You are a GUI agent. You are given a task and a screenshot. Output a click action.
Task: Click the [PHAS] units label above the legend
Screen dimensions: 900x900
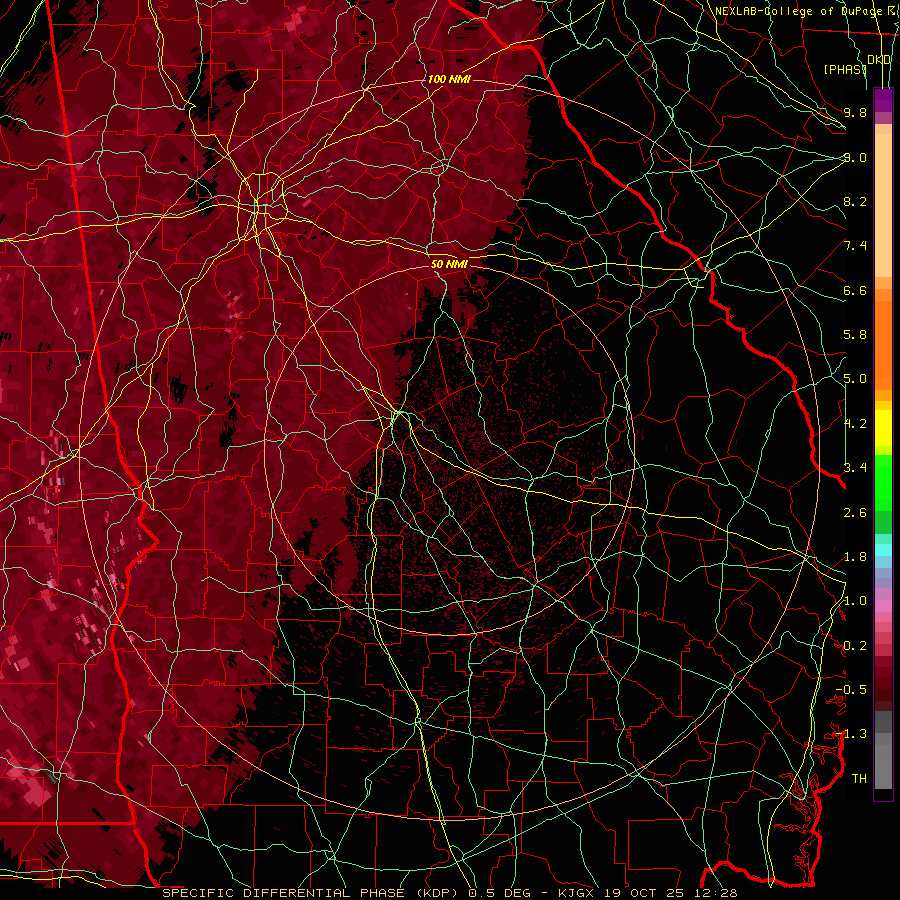click(845, 69)
